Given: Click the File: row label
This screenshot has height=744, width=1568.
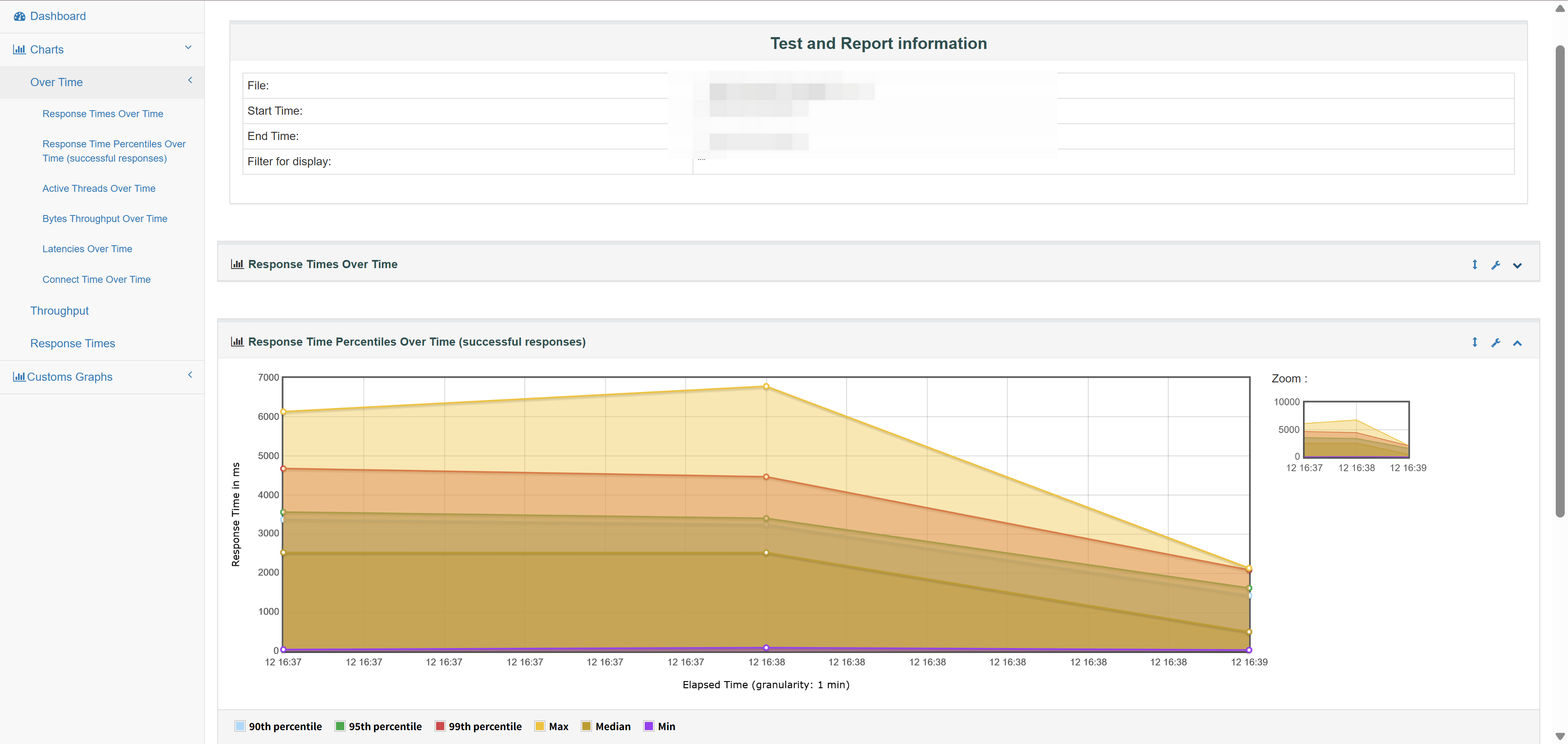Looking at the screenshot, I should 258,86.
